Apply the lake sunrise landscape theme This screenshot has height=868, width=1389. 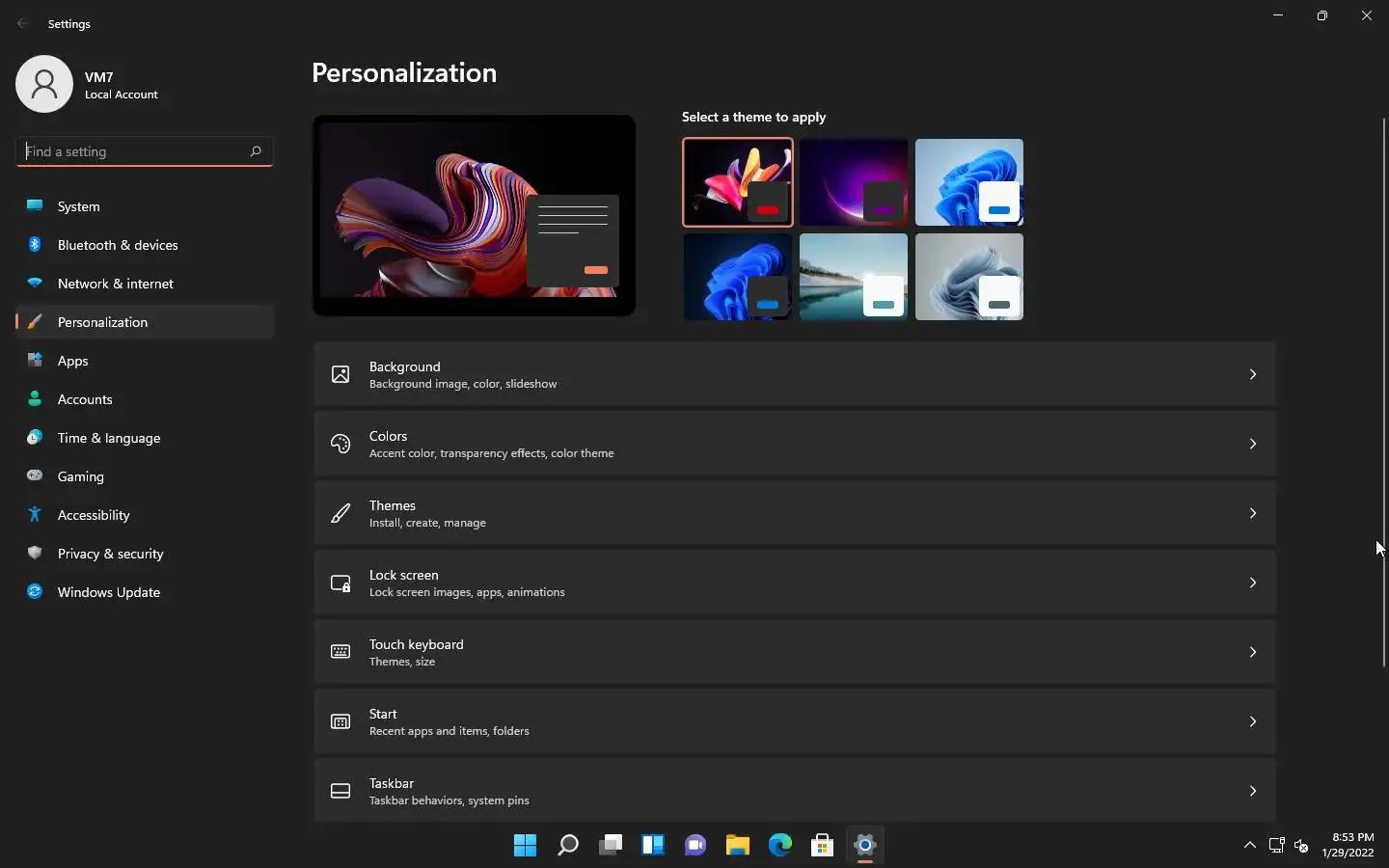pyautogui.click(x=854, y=277)
